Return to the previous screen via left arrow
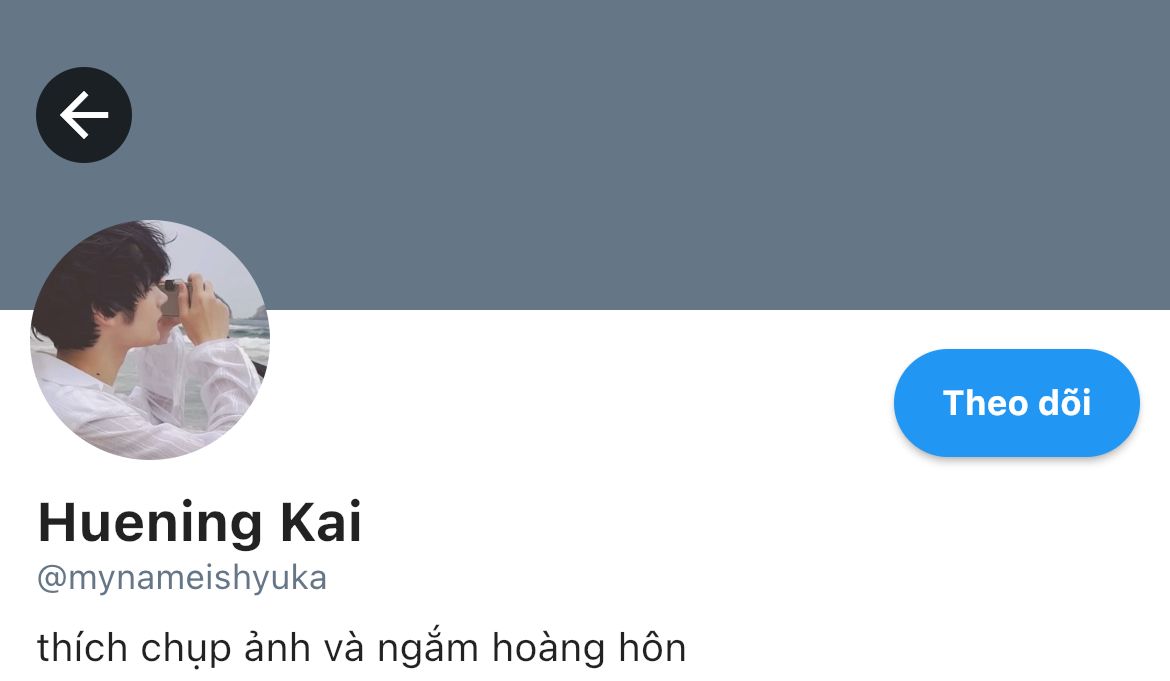The width and height of the screenshot is (1170, 681). coord(84,115)
